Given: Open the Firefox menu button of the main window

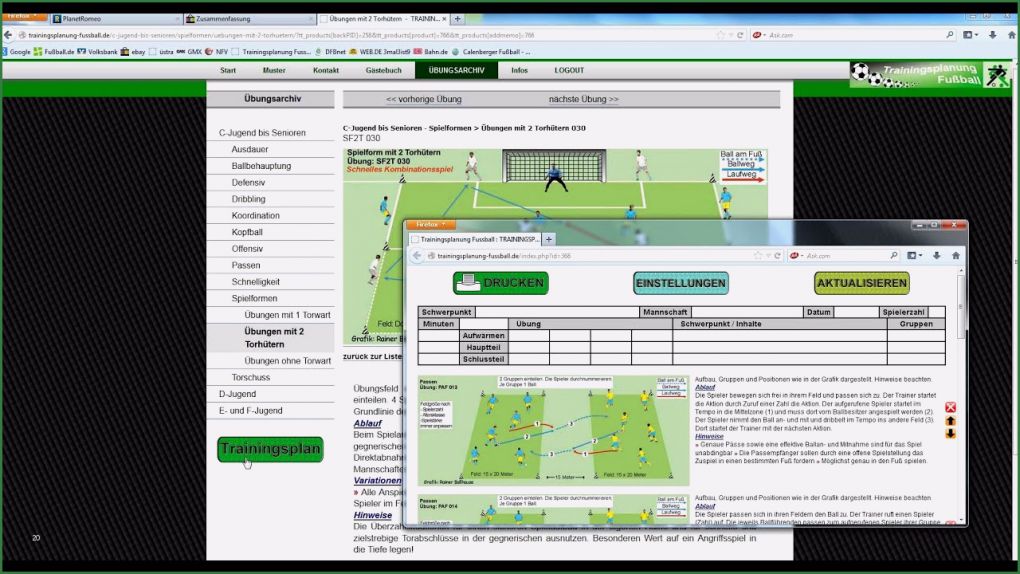Looking at the screenshot, I should 23,16.
